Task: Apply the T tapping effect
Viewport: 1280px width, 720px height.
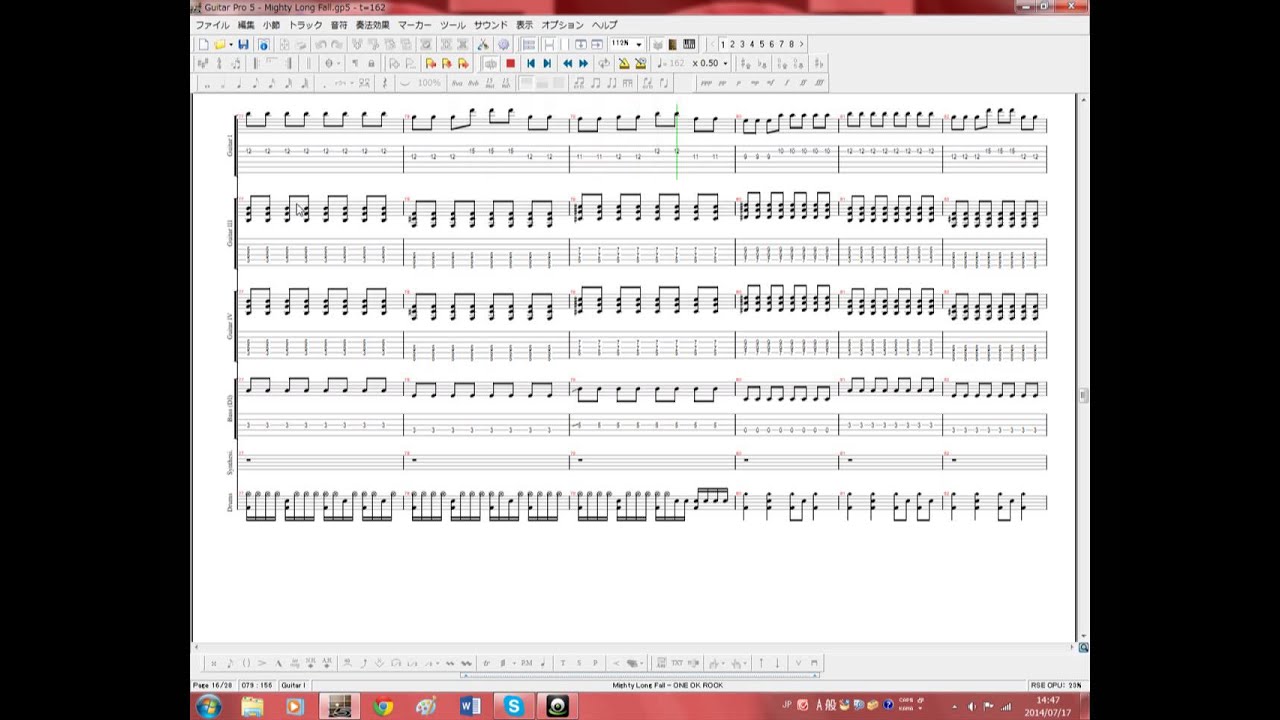Action: (x=562, y=663)
